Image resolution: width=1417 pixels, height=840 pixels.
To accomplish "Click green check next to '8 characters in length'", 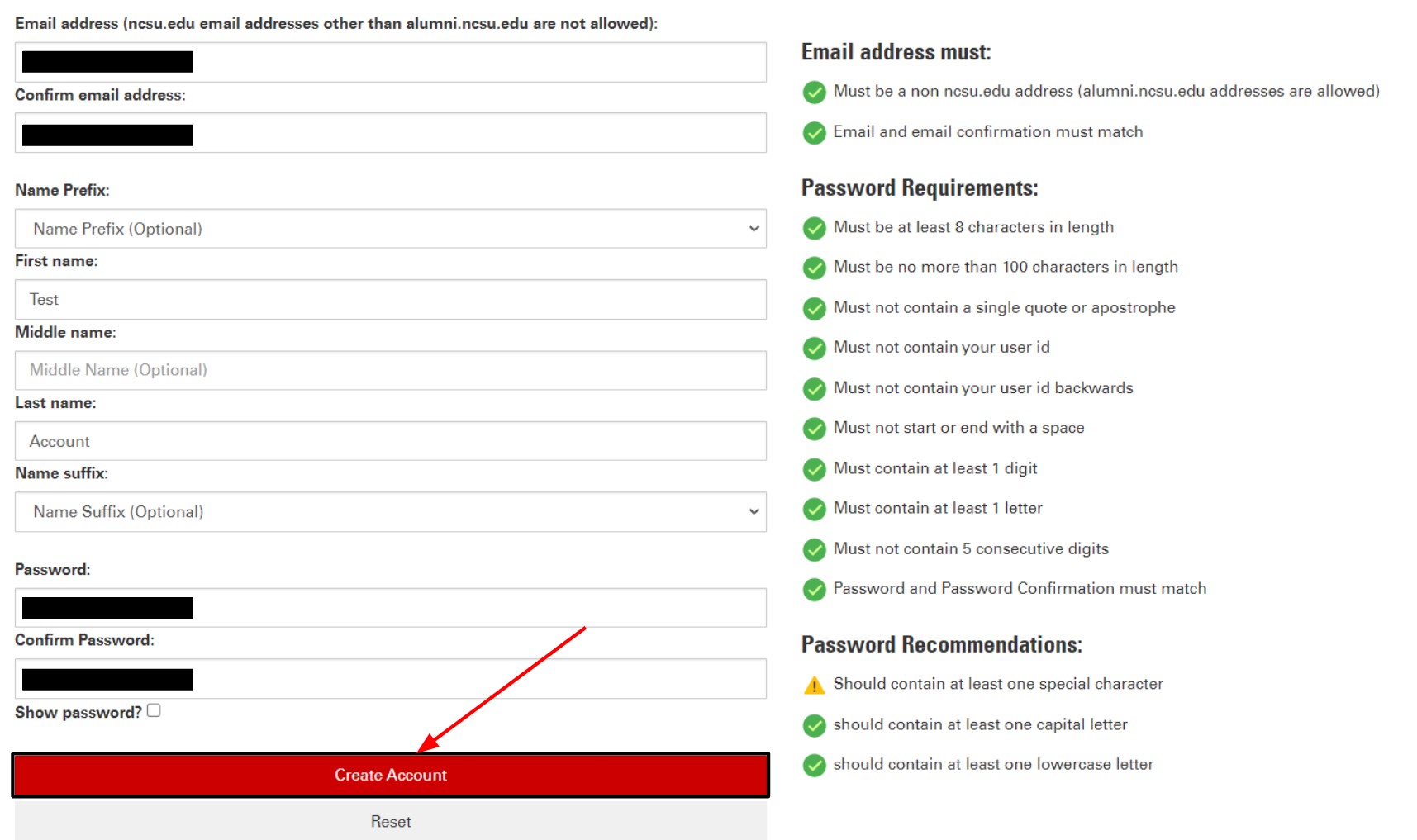I will click(x=814, y=228).
